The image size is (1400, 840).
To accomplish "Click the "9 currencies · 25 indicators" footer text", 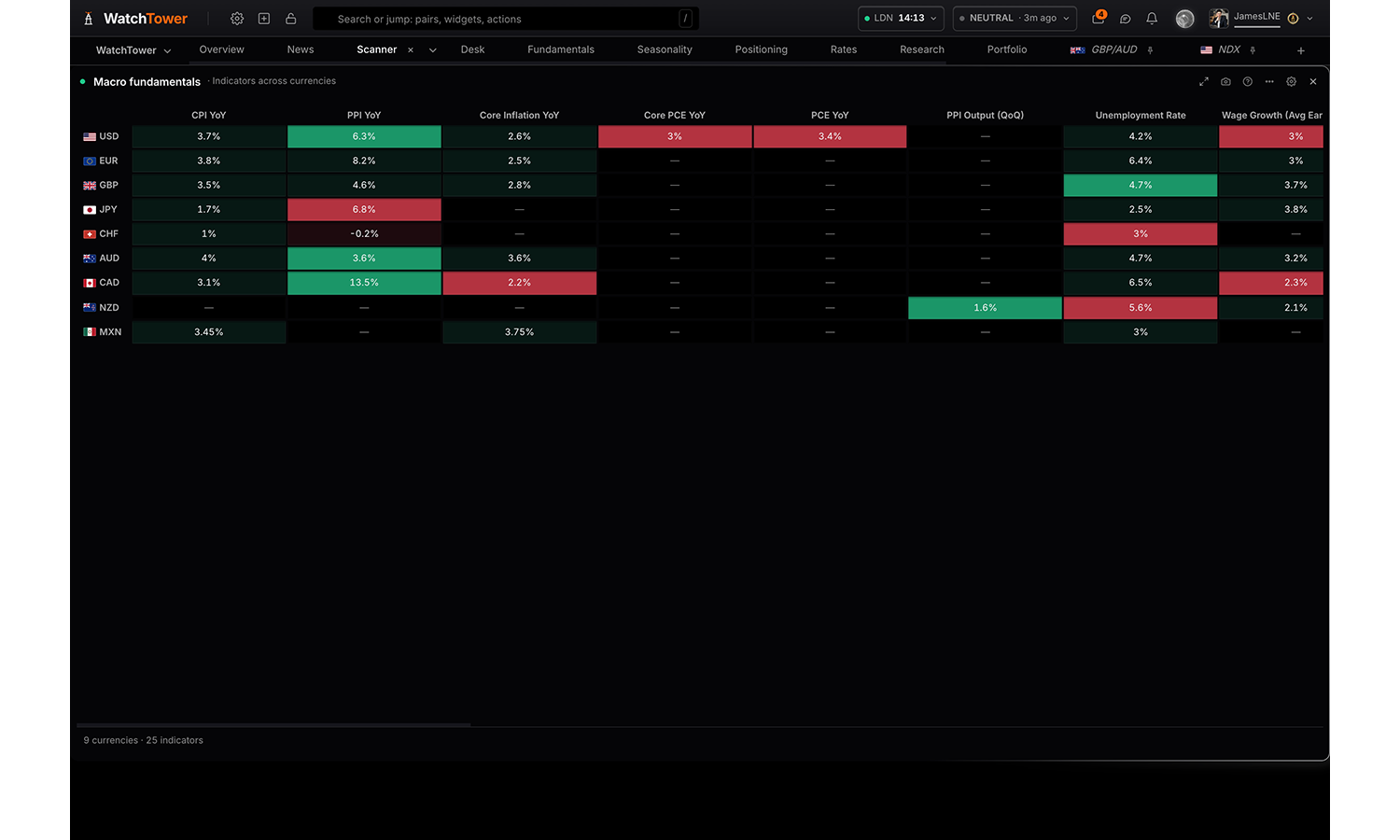I will coord(143,740).
